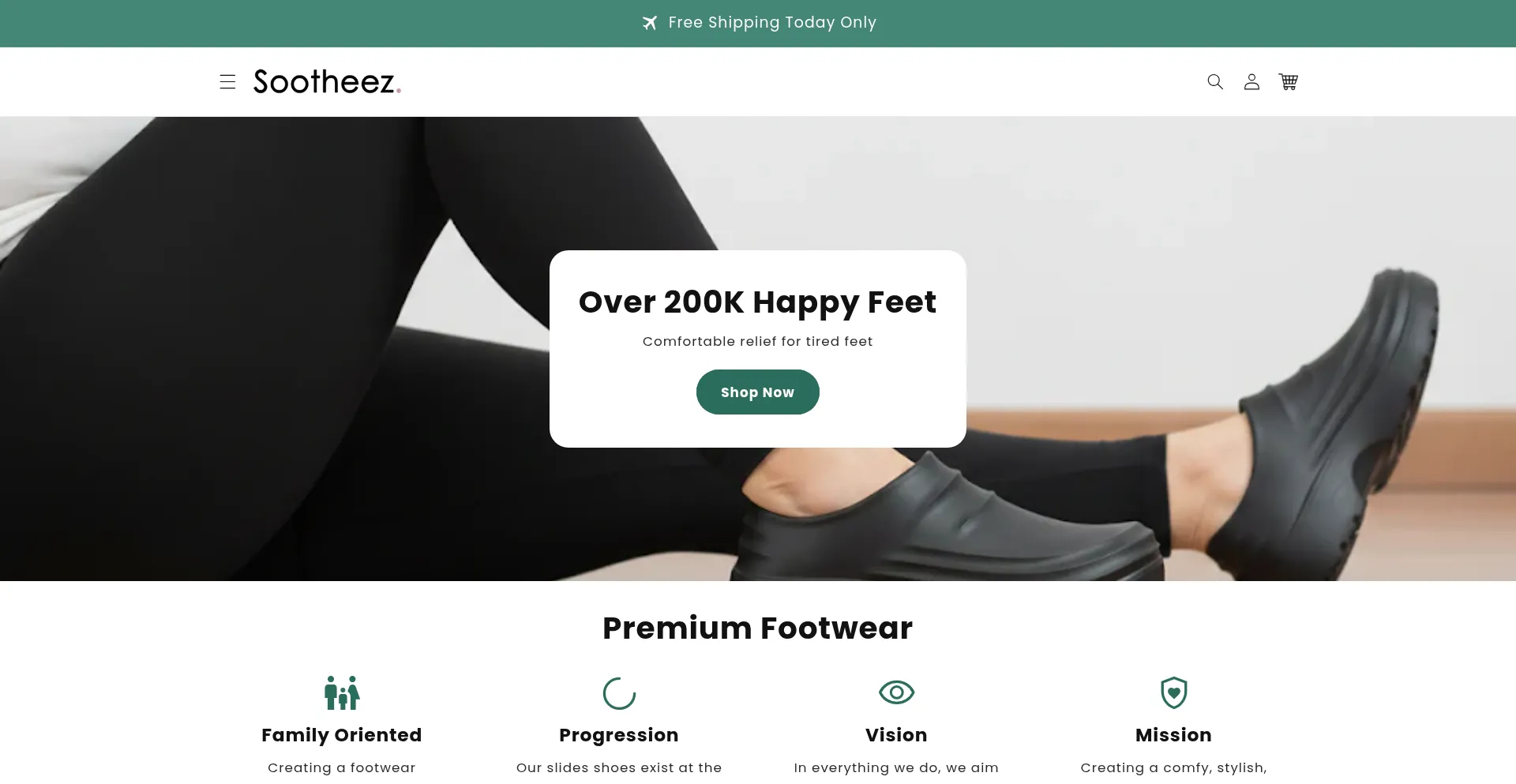The width and height of the screenshot is (1516, 784).
Task: Open the hamburger navigation menu
Action: coord(227,81)
